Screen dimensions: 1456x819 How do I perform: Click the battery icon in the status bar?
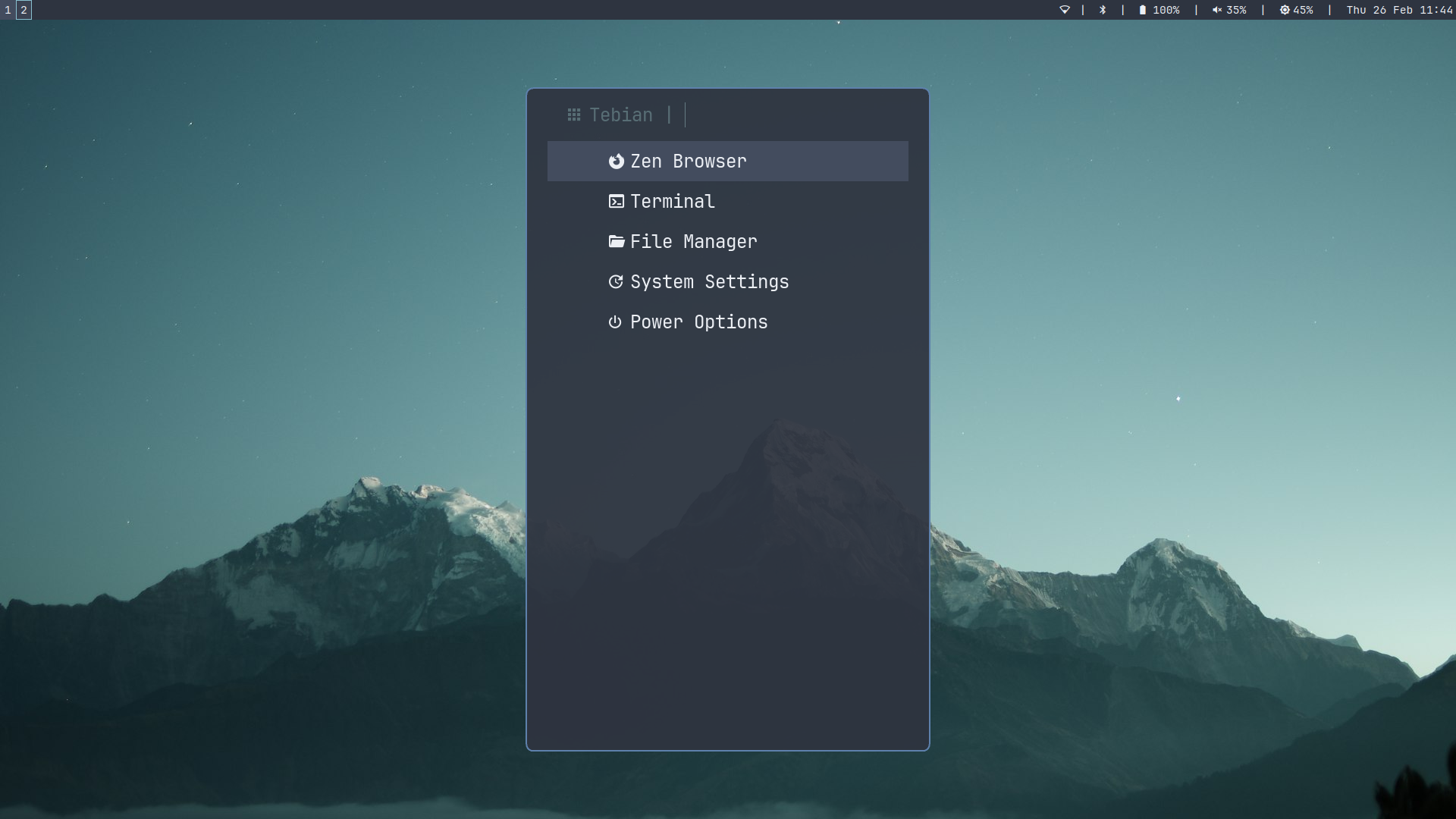1142,10
